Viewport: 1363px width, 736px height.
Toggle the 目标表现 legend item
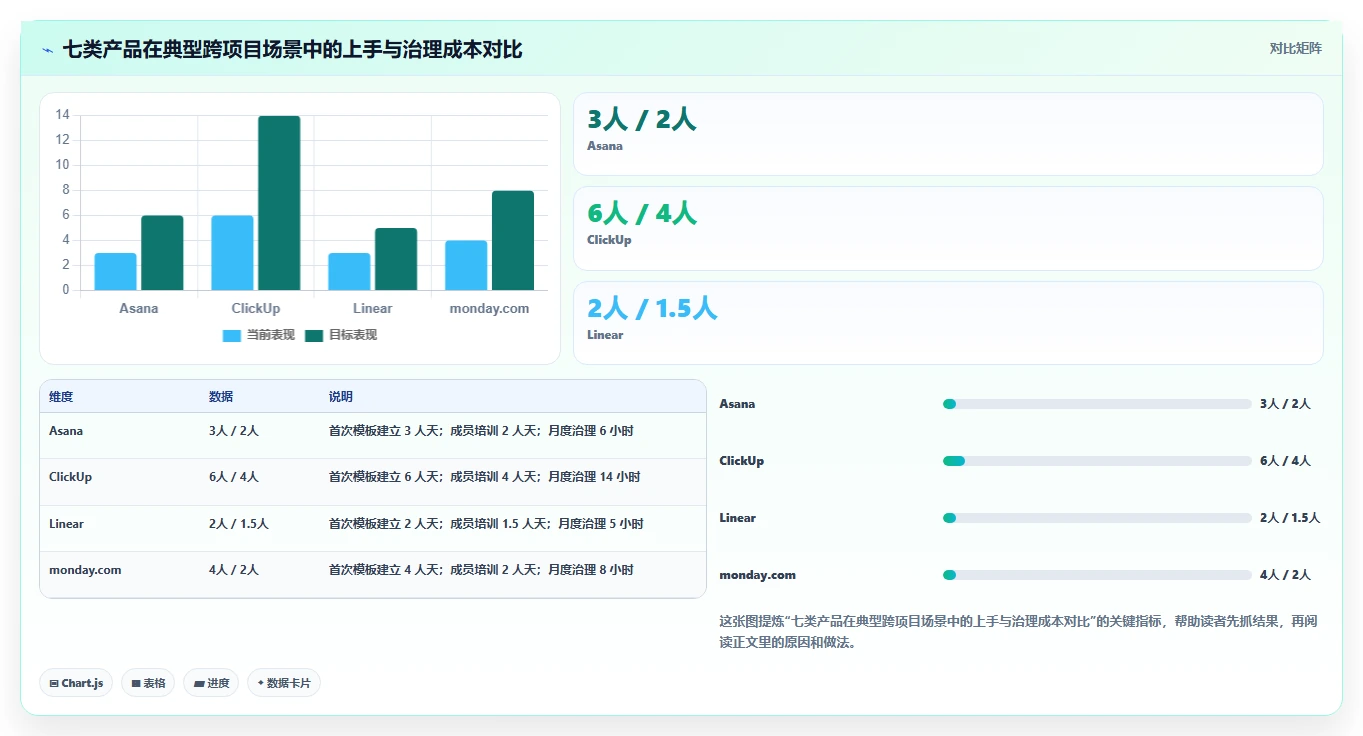tap(341, 335)
